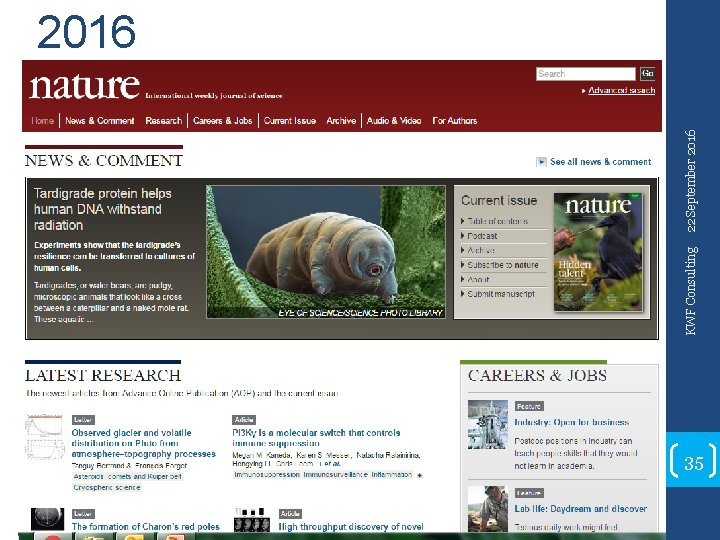This screenshot has height=540, width=720.
Task: Open the Research nav menu
Action: [164, 121]
